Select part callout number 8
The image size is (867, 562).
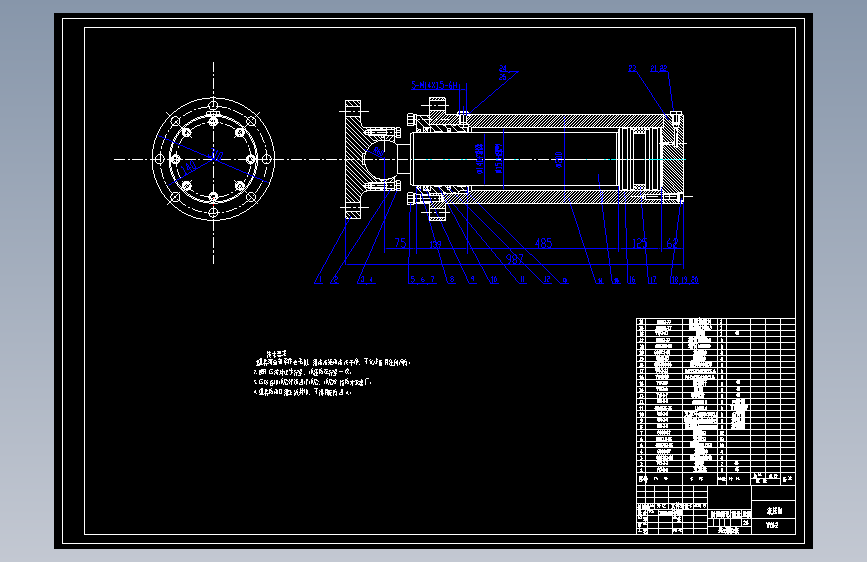coord(452,280)
